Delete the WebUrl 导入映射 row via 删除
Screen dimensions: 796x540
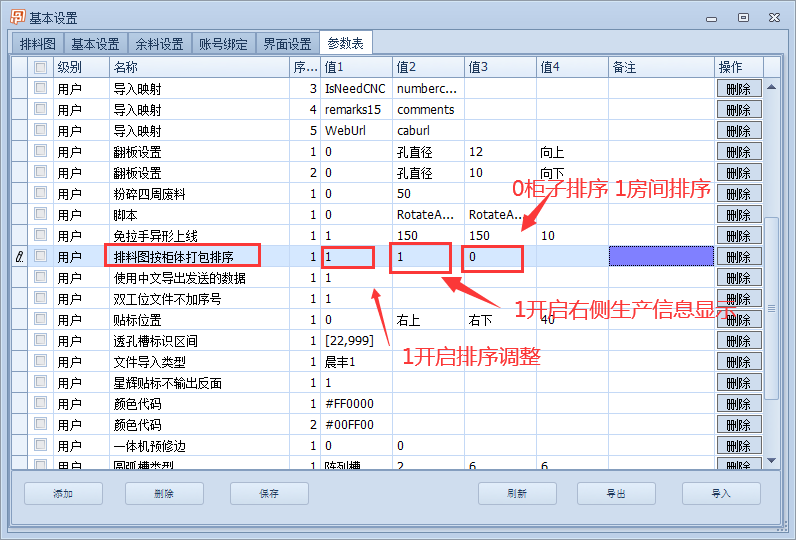coord(739,131)
